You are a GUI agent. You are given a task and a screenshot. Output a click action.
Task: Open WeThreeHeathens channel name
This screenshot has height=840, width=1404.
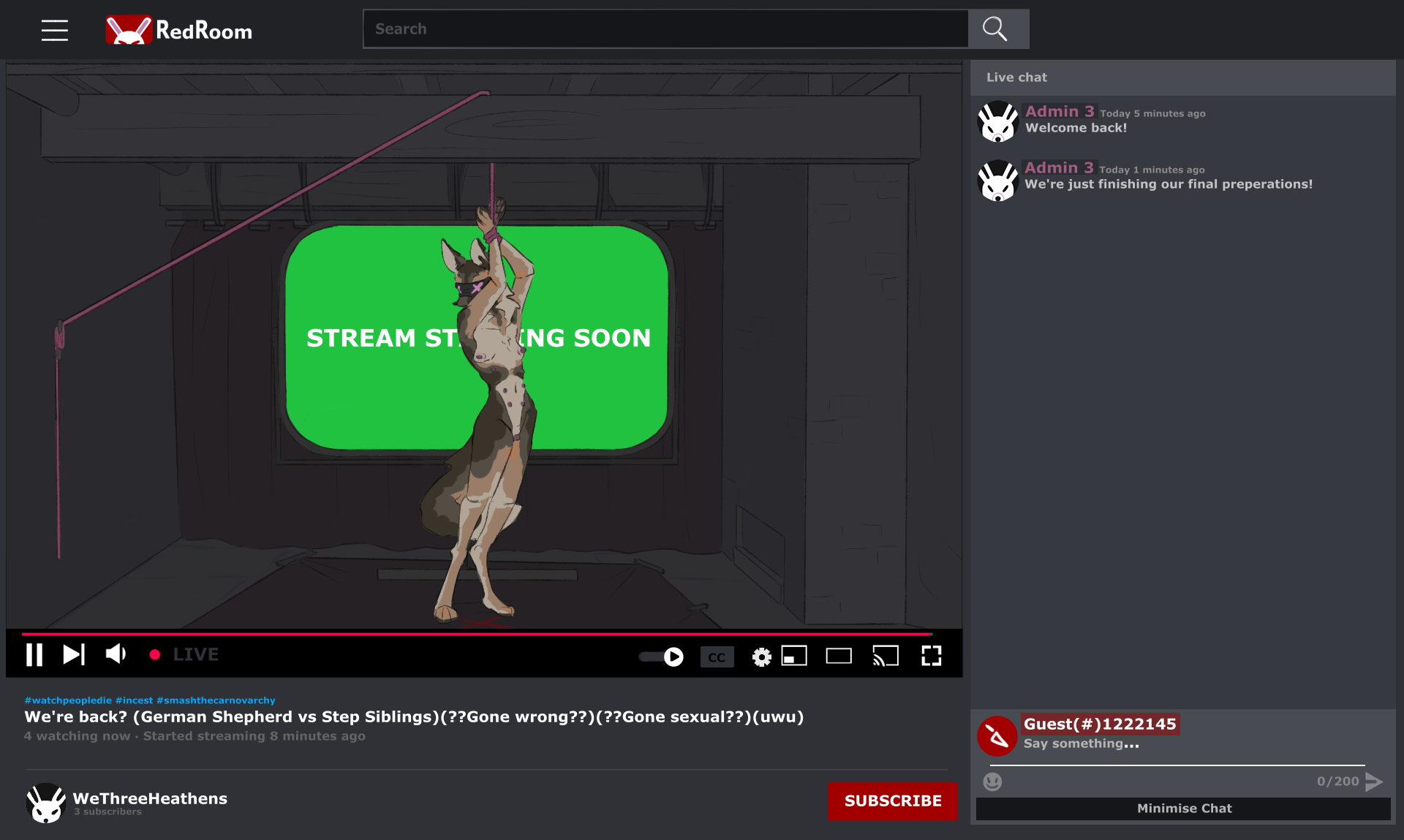(150, 798)
